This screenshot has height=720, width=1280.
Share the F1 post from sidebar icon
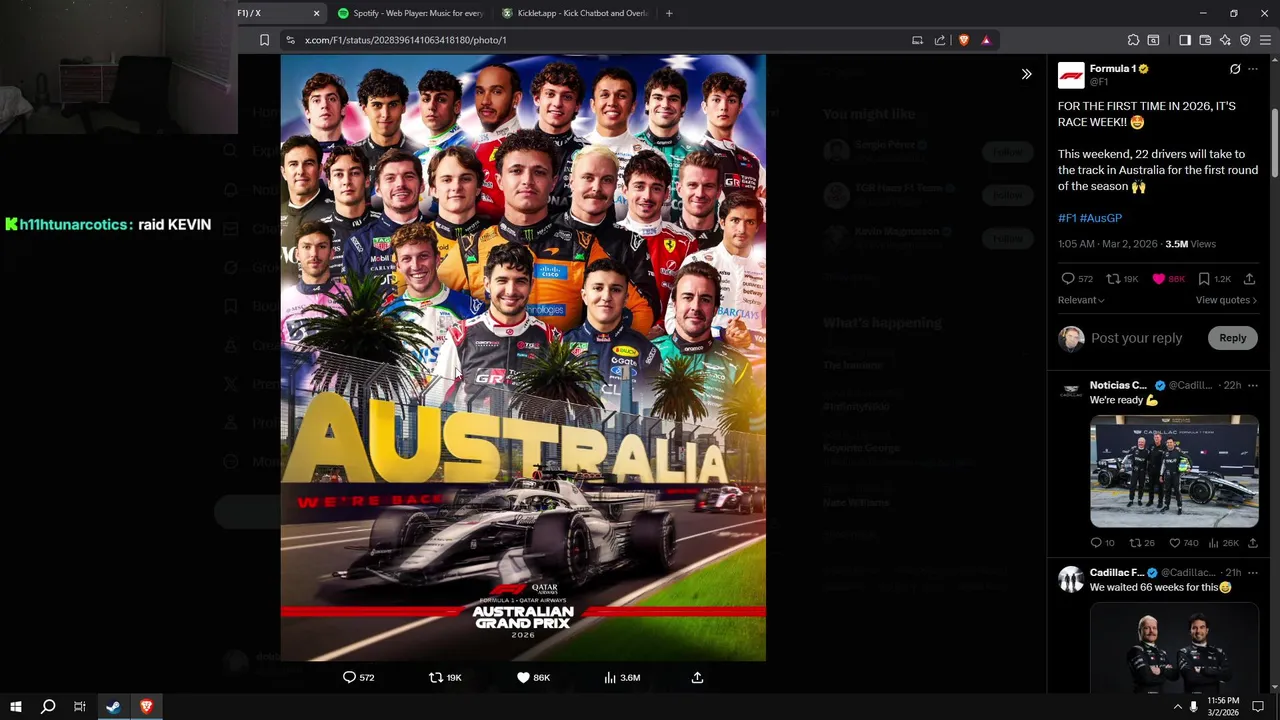click(1249, 279)
